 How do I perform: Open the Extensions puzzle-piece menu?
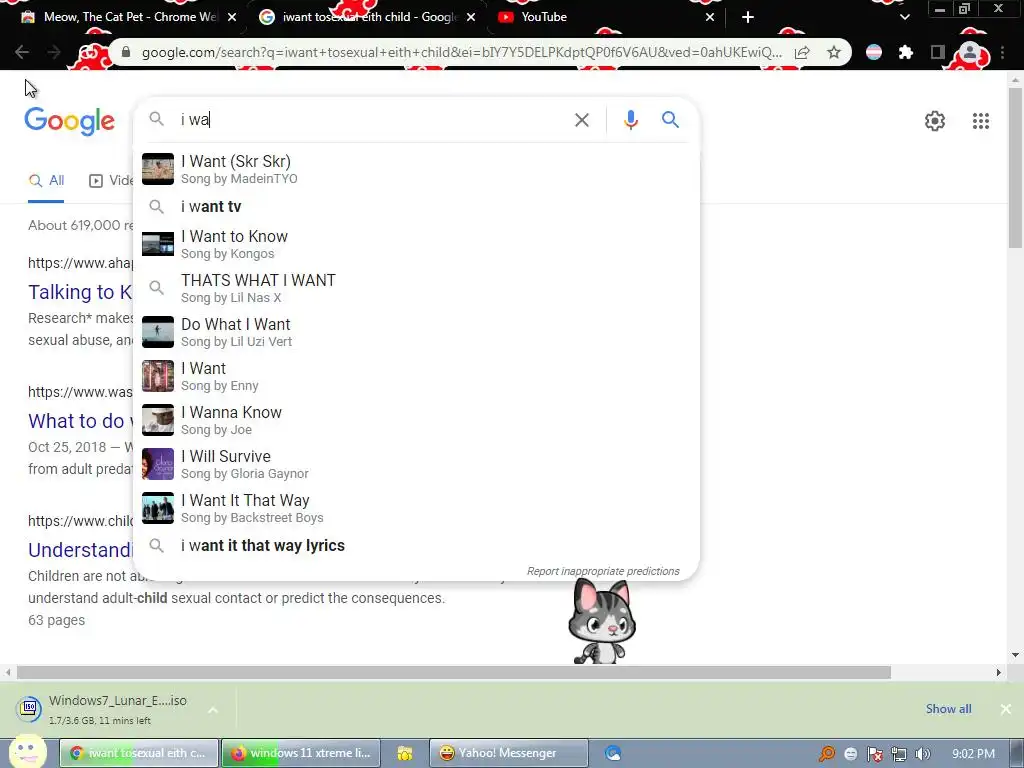click(906, 52)
